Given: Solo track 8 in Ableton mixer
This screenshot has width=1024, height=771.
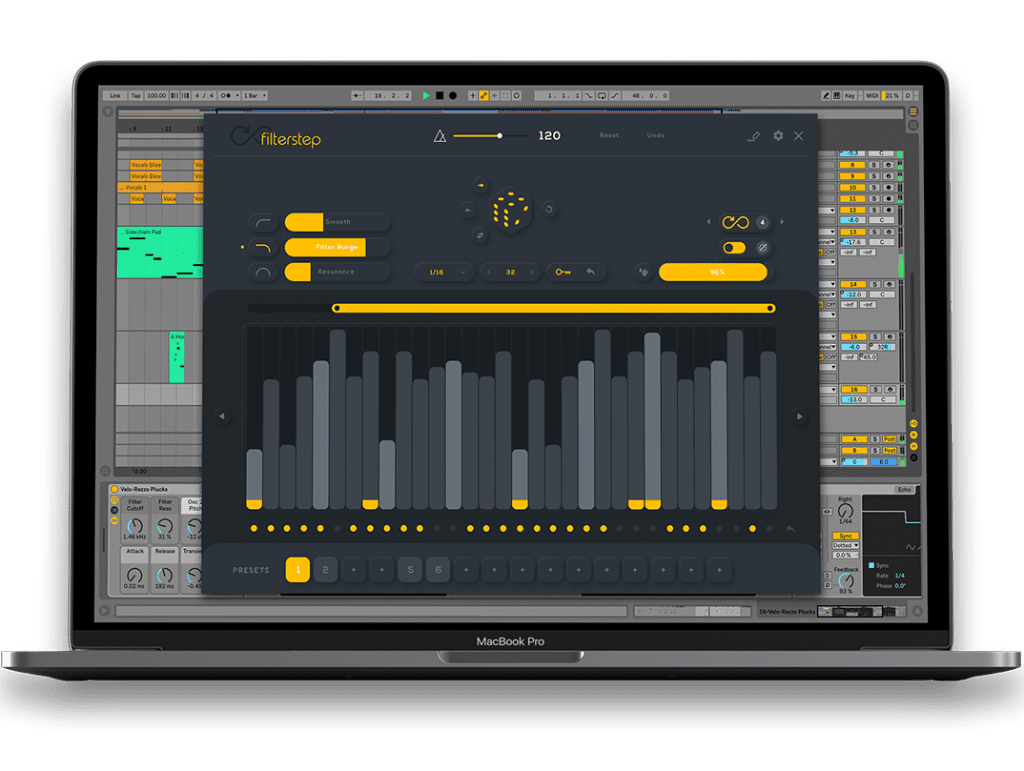Looking at the screenshot, I should pyautogui.click(x=874, y=165).
